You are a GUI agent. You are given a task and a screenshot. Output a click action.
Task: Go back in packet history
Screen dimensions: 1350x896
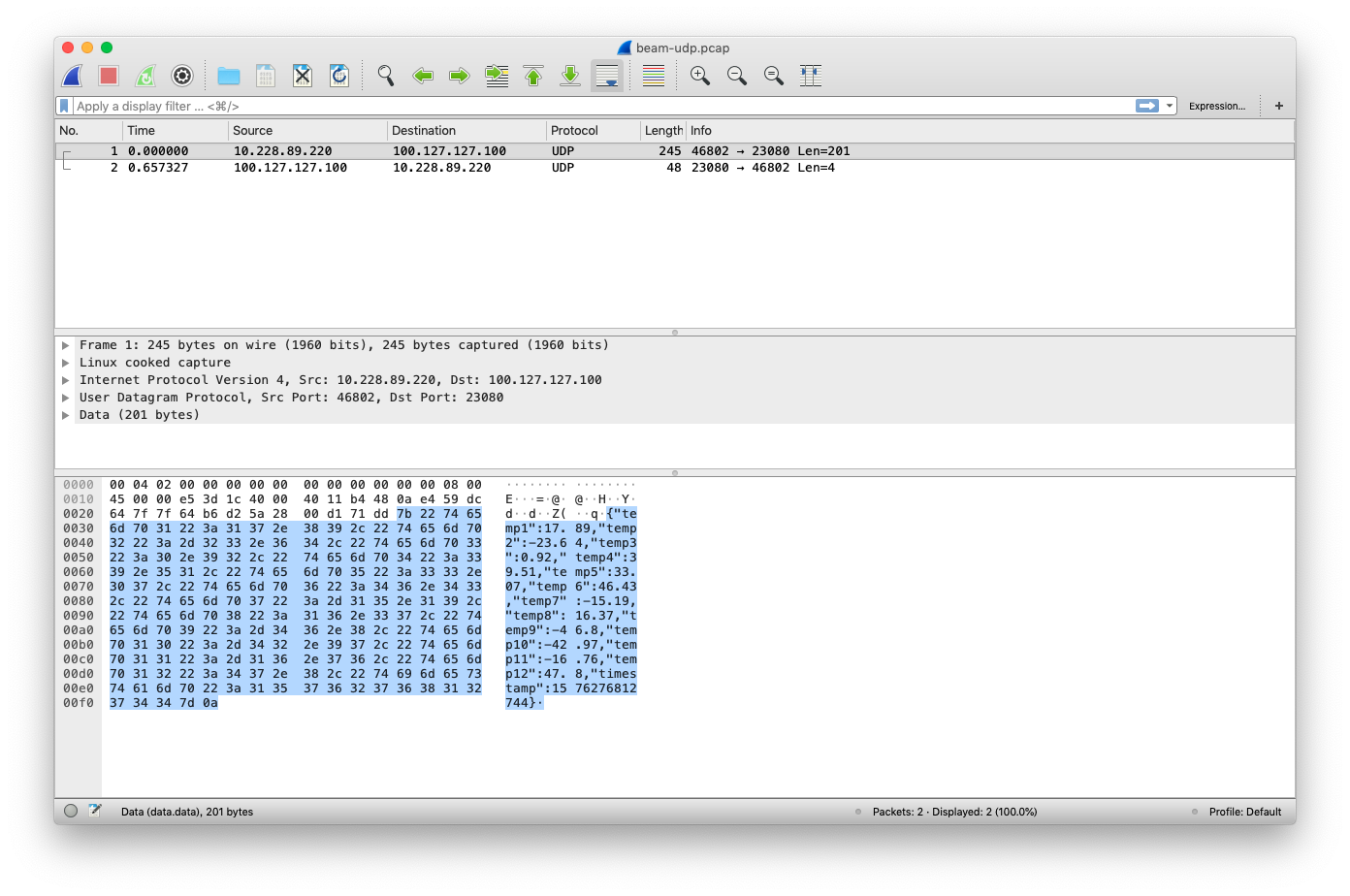click(423, 76)
